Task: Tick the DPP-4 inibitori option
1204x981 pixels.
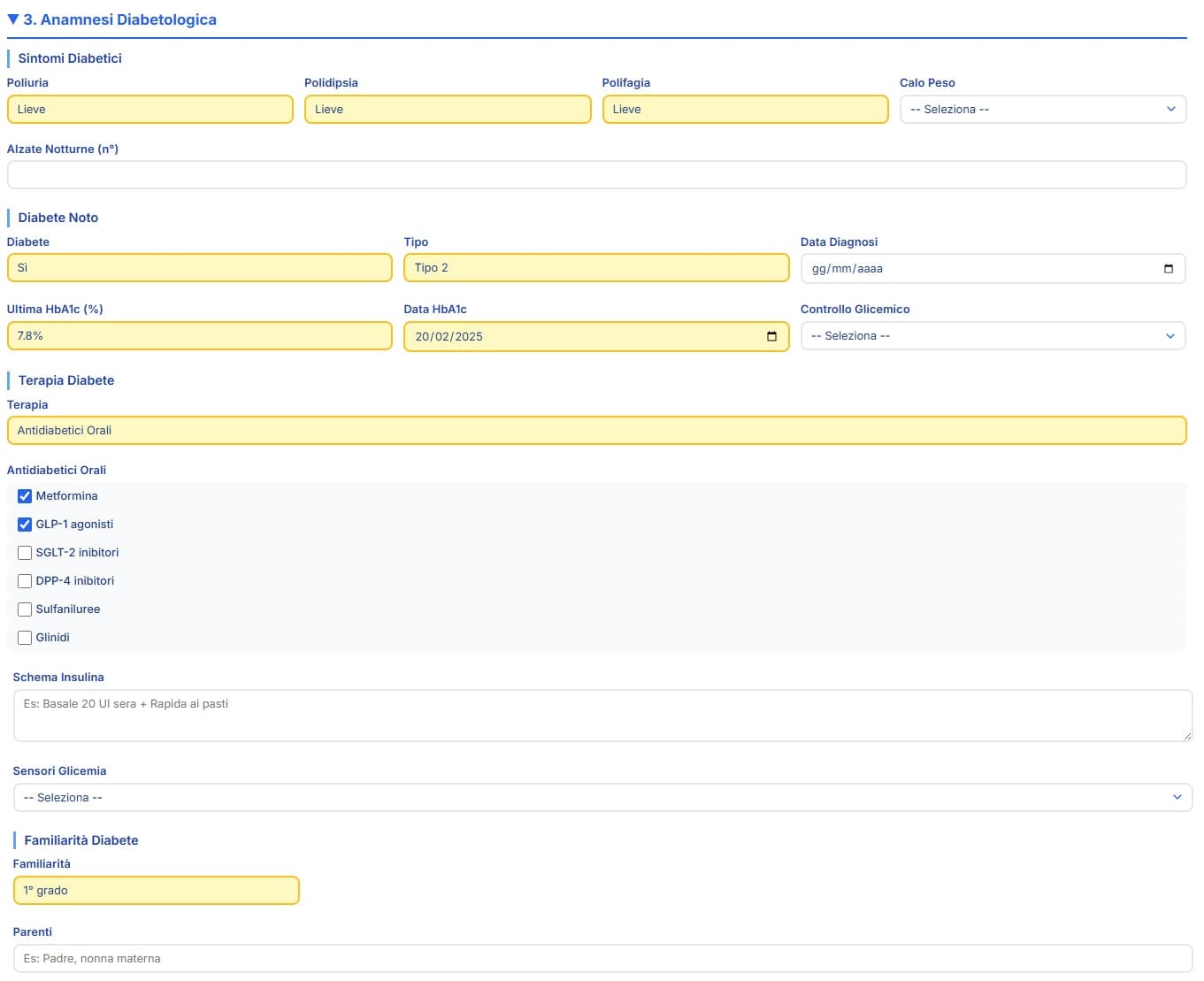Action: point(25,581)
